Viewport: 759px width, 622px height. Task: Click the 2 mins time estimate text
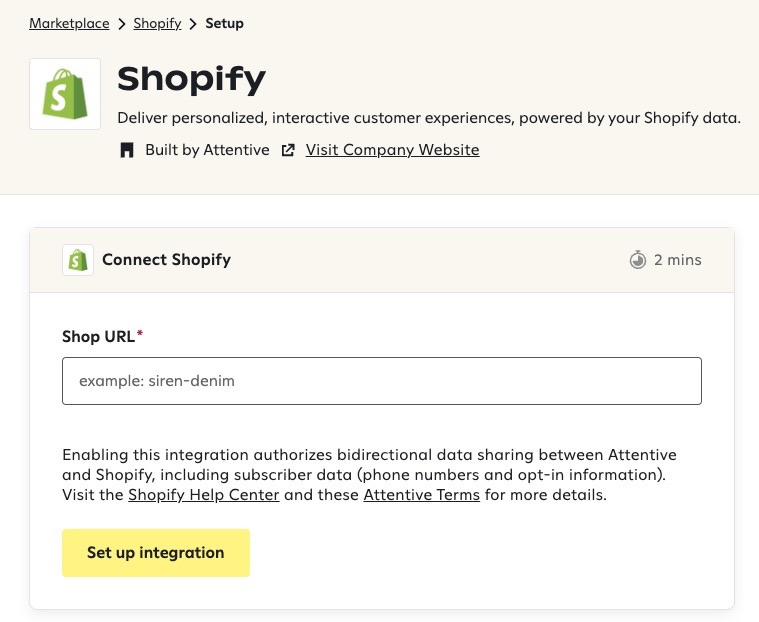tap(678, 260)
